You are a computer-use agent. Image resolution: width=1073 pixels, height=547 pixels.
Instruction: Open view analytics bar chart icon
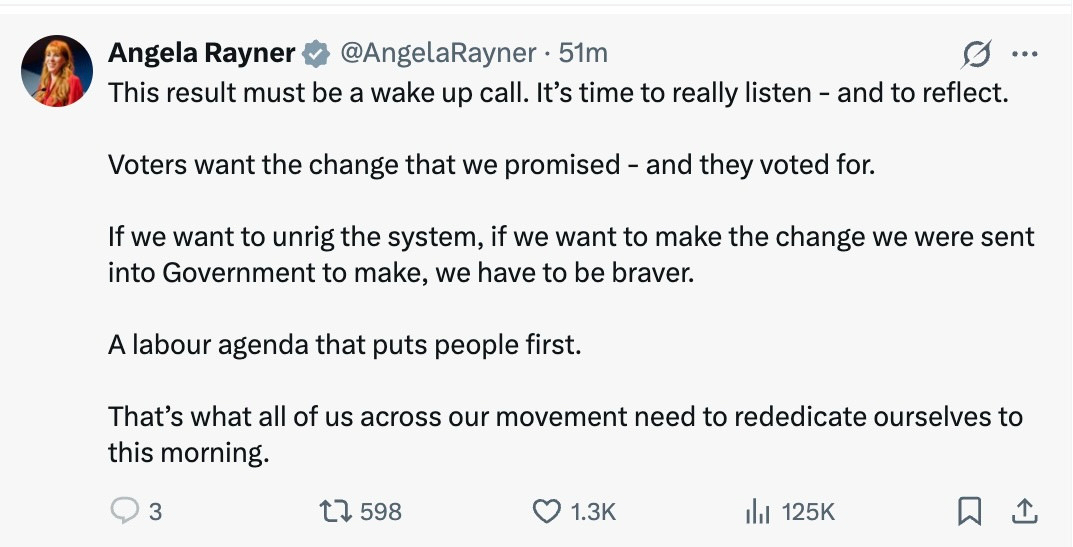(x=757, y=512)
